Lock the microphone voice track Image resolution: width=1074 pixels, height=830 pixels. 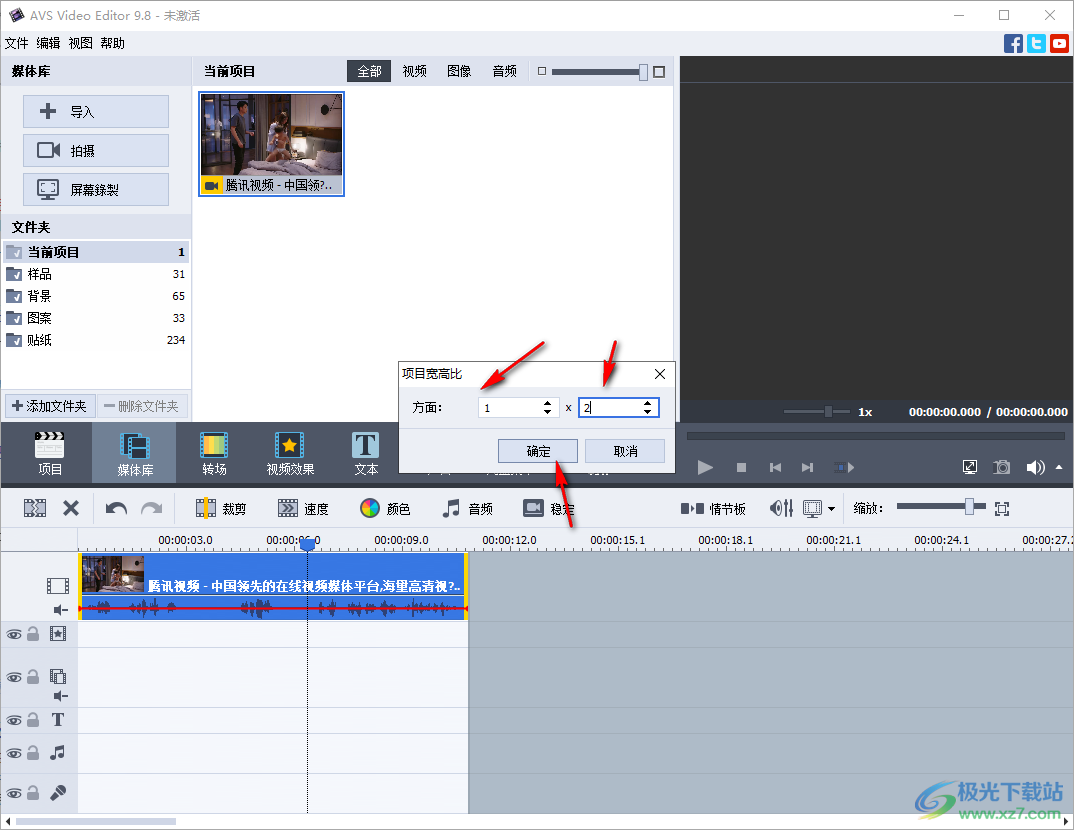[x=33, y=792]
